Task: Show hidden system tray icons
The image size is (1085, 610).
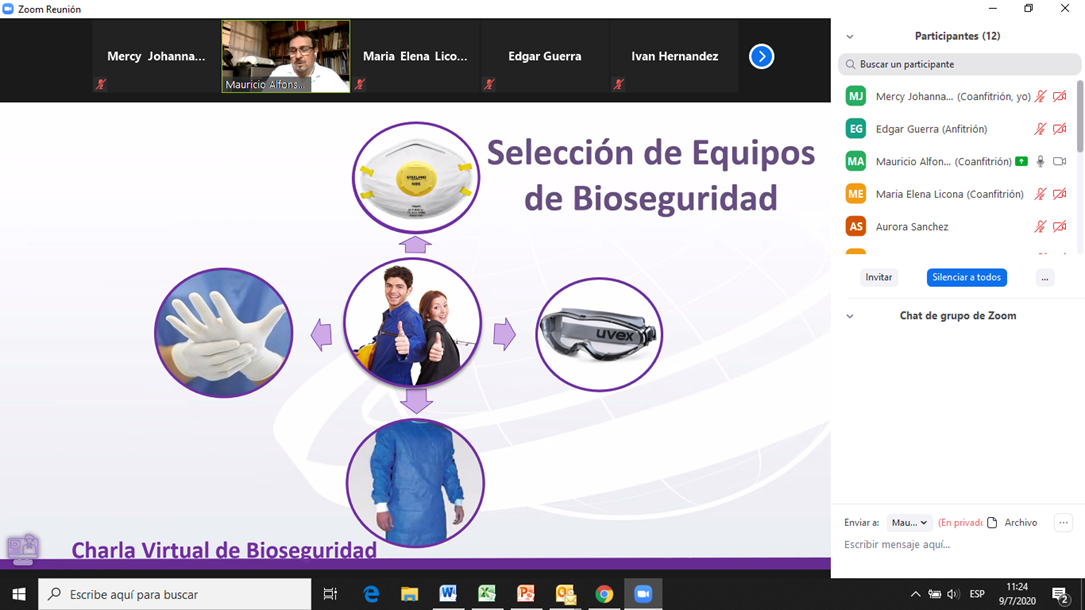Action: coord(915,594)
